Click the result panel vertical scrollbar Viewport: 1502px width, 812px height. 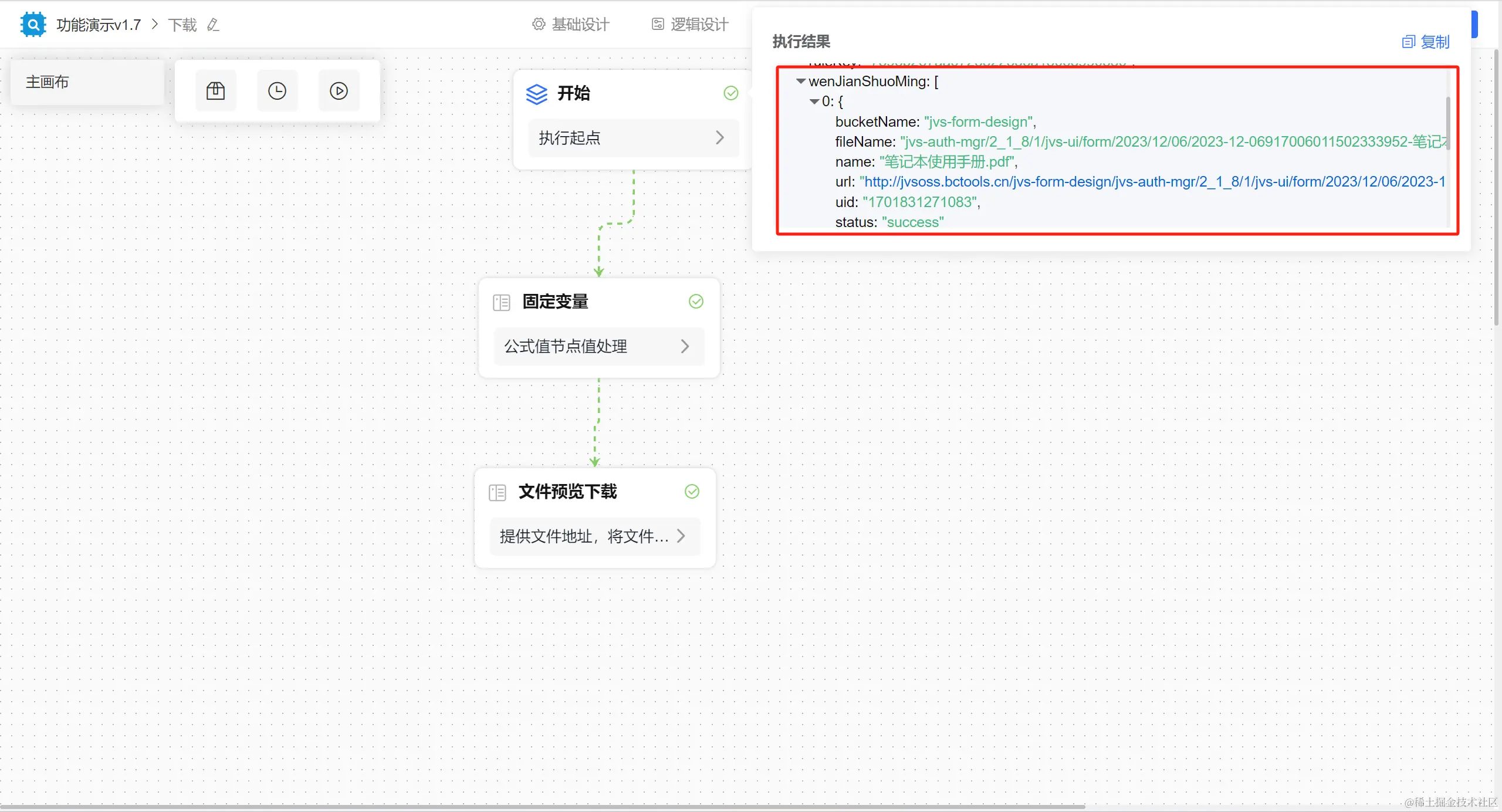pyautogui.click(x=1447, y=123)
